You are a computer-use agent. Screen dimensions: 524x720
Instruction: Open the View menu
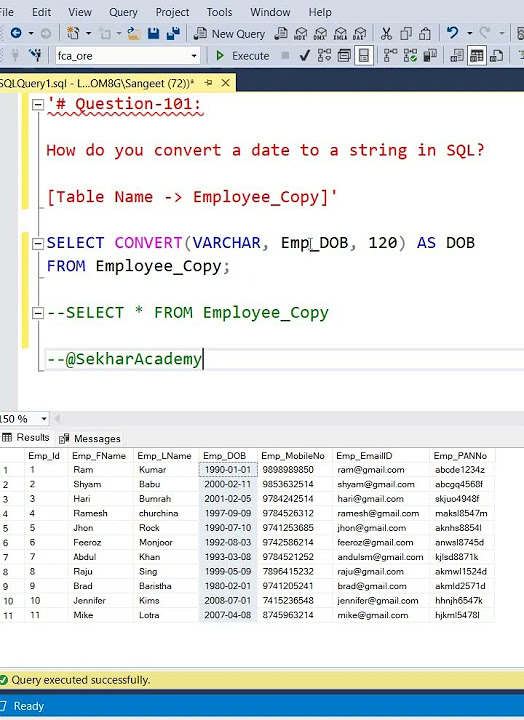[x=80, y=12]
